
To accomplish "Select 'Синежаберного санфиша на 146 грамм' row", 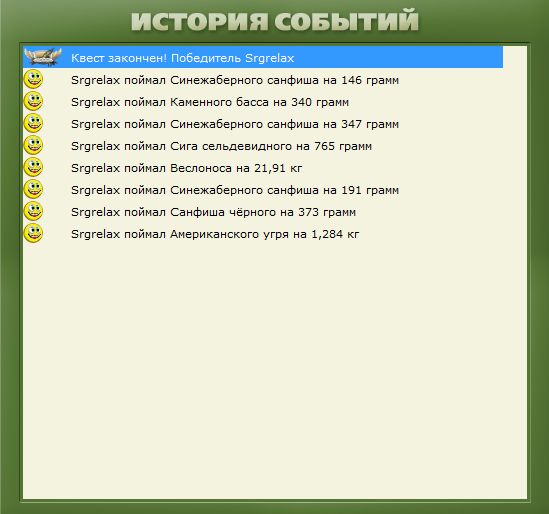I will (x=263, y=80).
